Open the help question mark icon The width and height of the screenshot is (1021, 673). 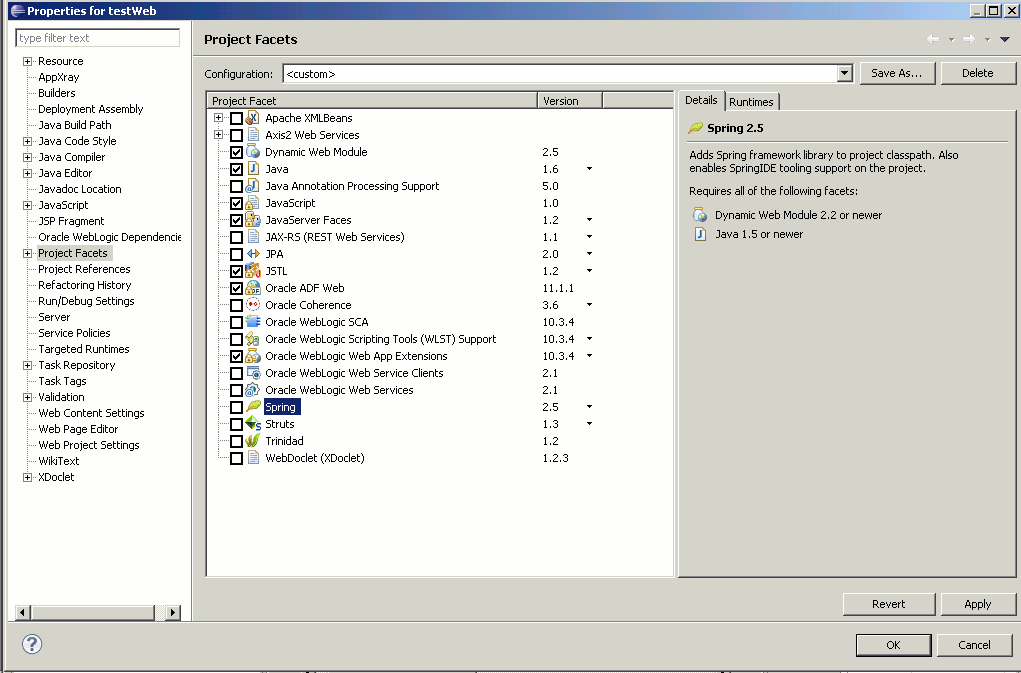pos(32,644)
